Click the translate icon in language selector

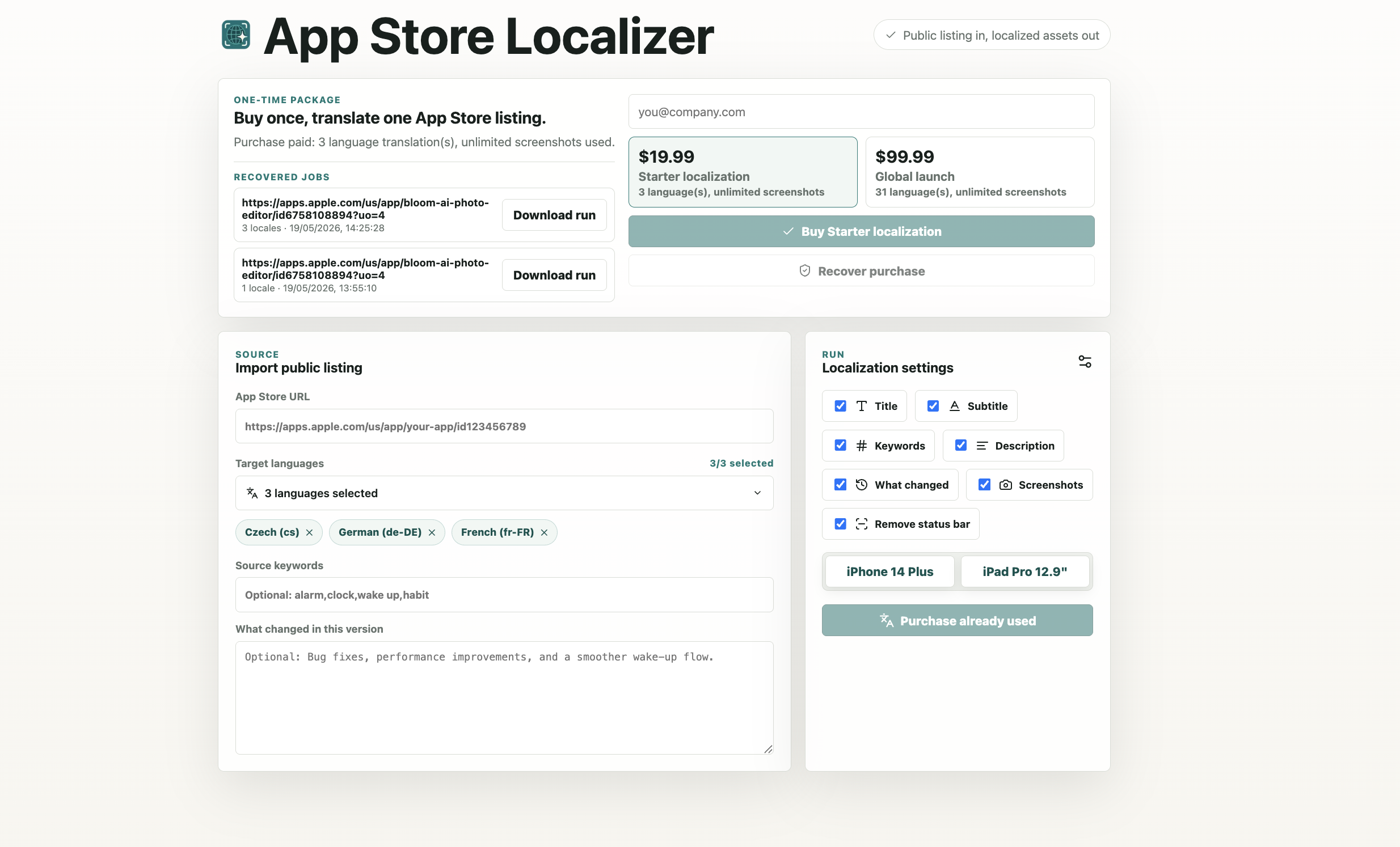click(252, 493)
